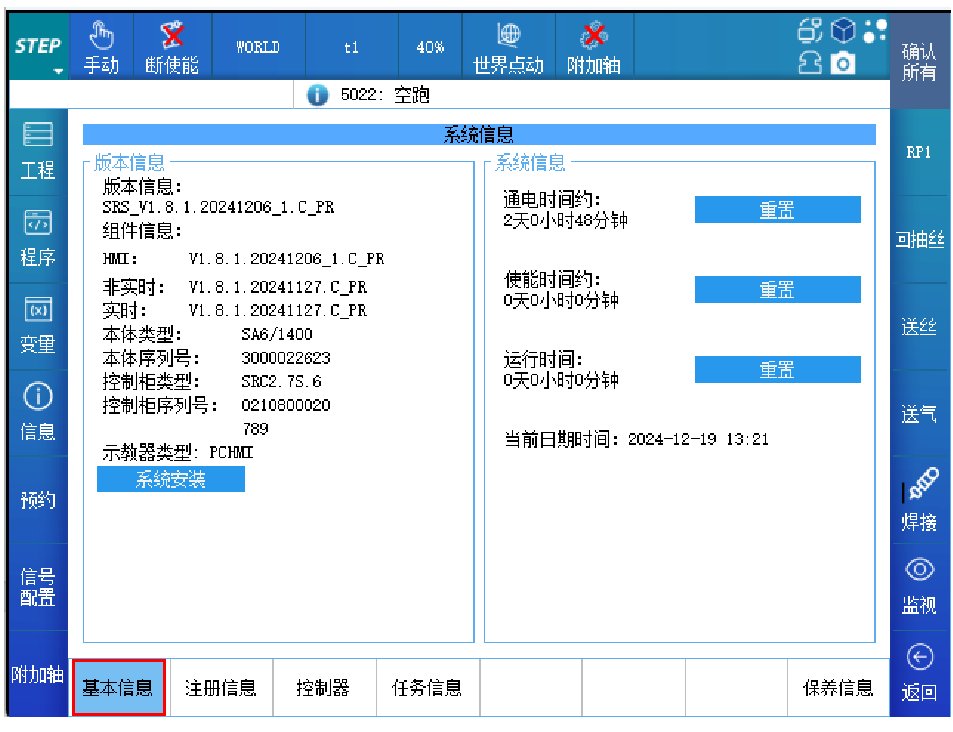953x732 pixels.
Task: Open the WORLD coordinate system selector
Action: pyautogui.click(x=257, y=47)
